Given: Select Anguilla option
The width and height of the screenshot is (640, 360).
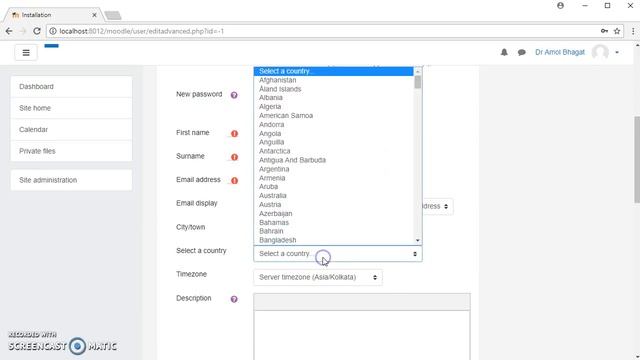Looking at the screenshot, I should [333, 142].
